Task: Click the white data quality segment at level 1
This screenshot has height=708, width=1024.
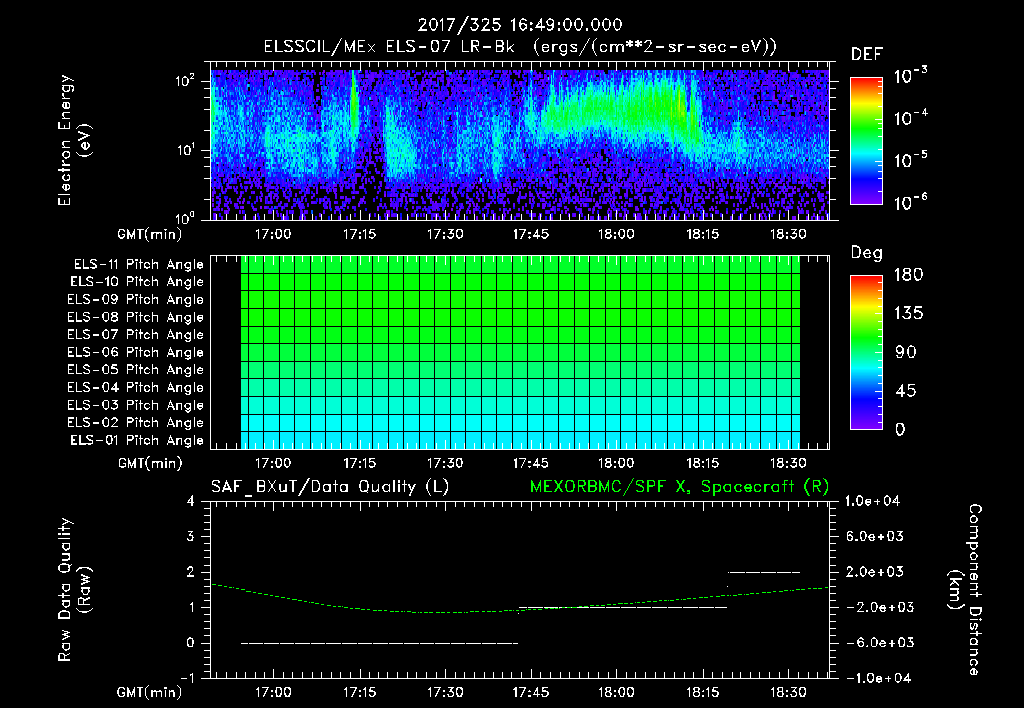Action: (x=623, y=607)
